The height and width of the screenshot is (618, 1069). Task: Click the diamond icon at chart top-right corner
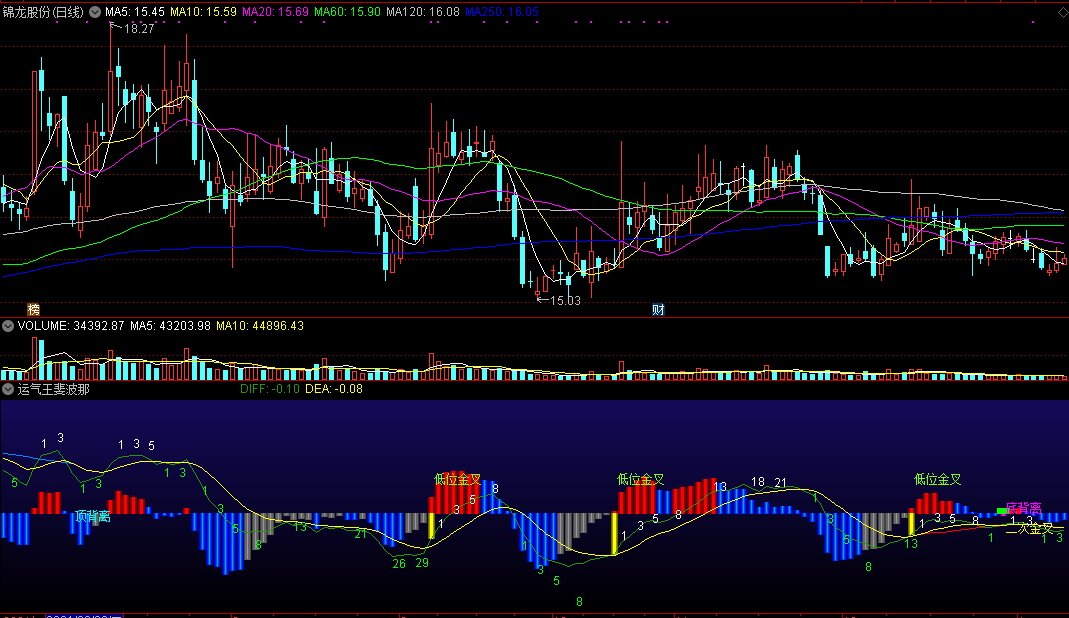[1063, 12]
